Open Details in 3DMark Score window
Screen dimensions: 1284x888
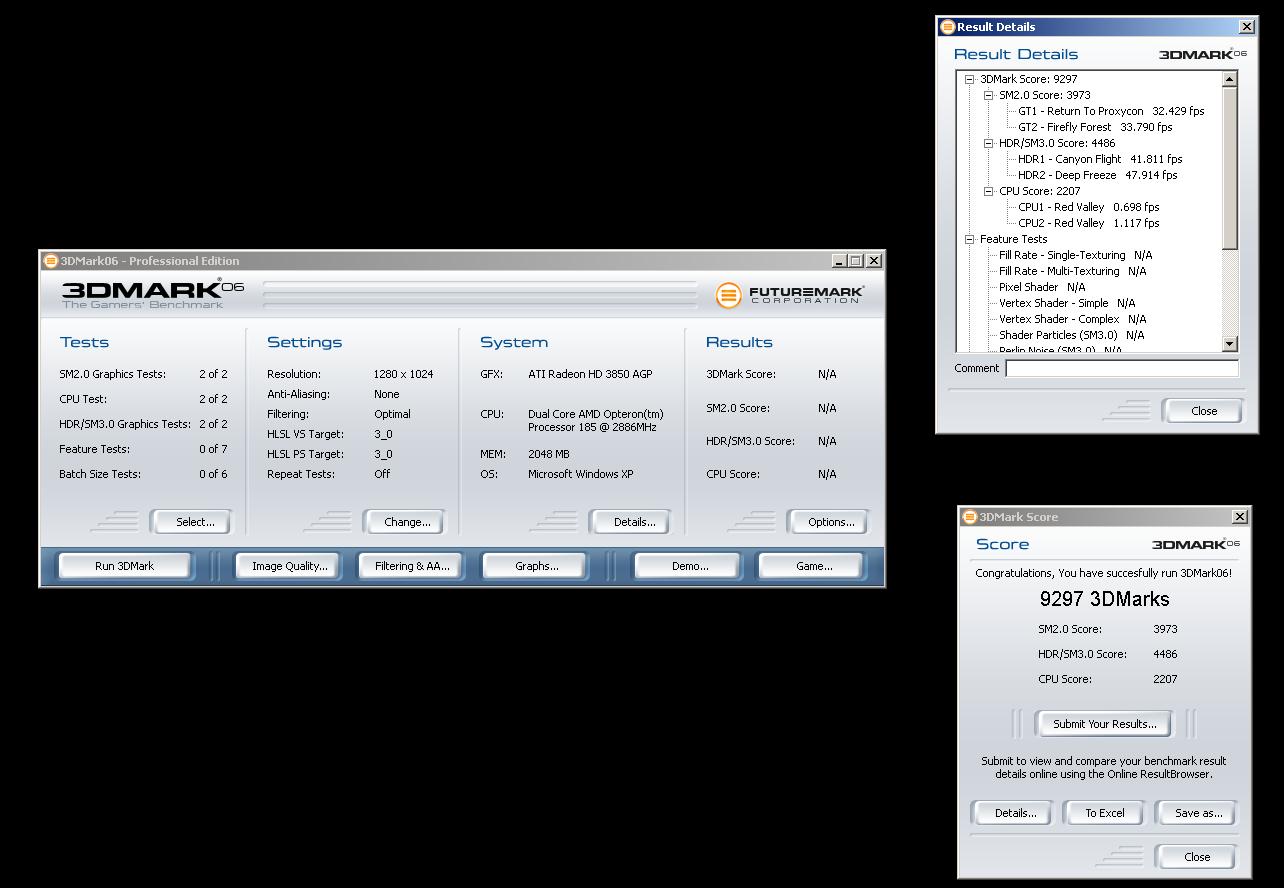[x=1015, y=813]
